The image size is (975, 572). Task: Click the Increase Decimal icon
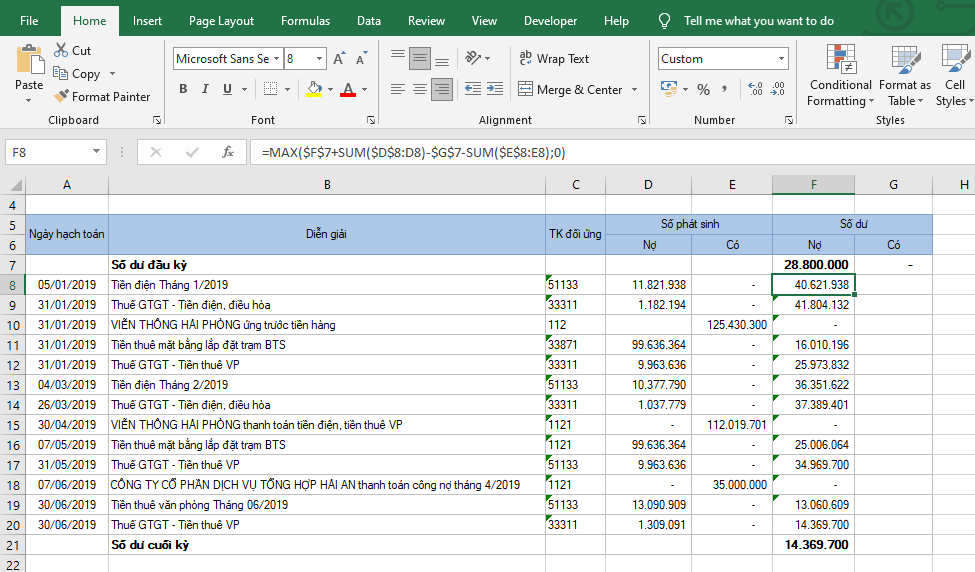click(x=757, y=90)
